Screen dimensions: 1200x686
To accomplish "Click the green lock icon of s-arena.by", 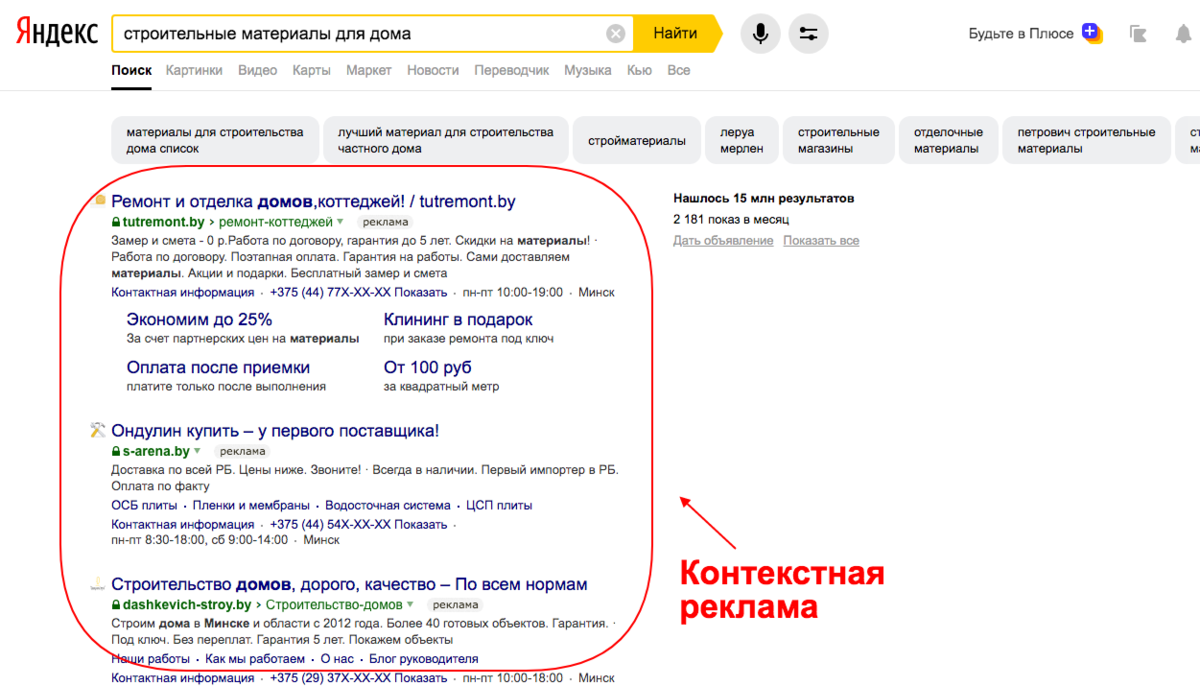I will [116, 452].
